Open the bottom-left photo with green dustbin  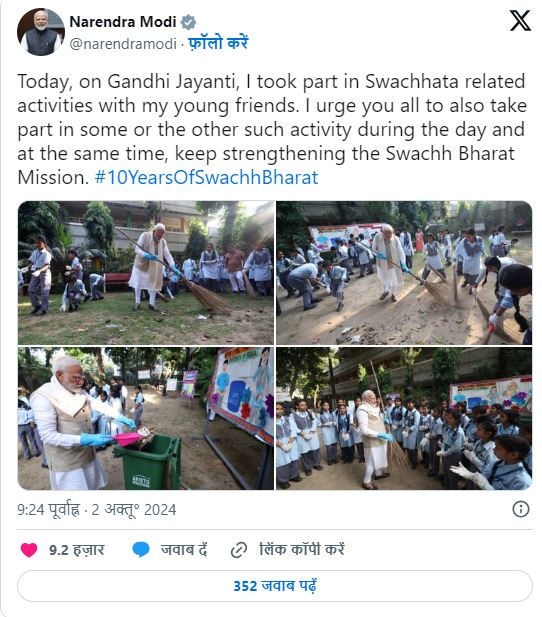coord(146,418)
